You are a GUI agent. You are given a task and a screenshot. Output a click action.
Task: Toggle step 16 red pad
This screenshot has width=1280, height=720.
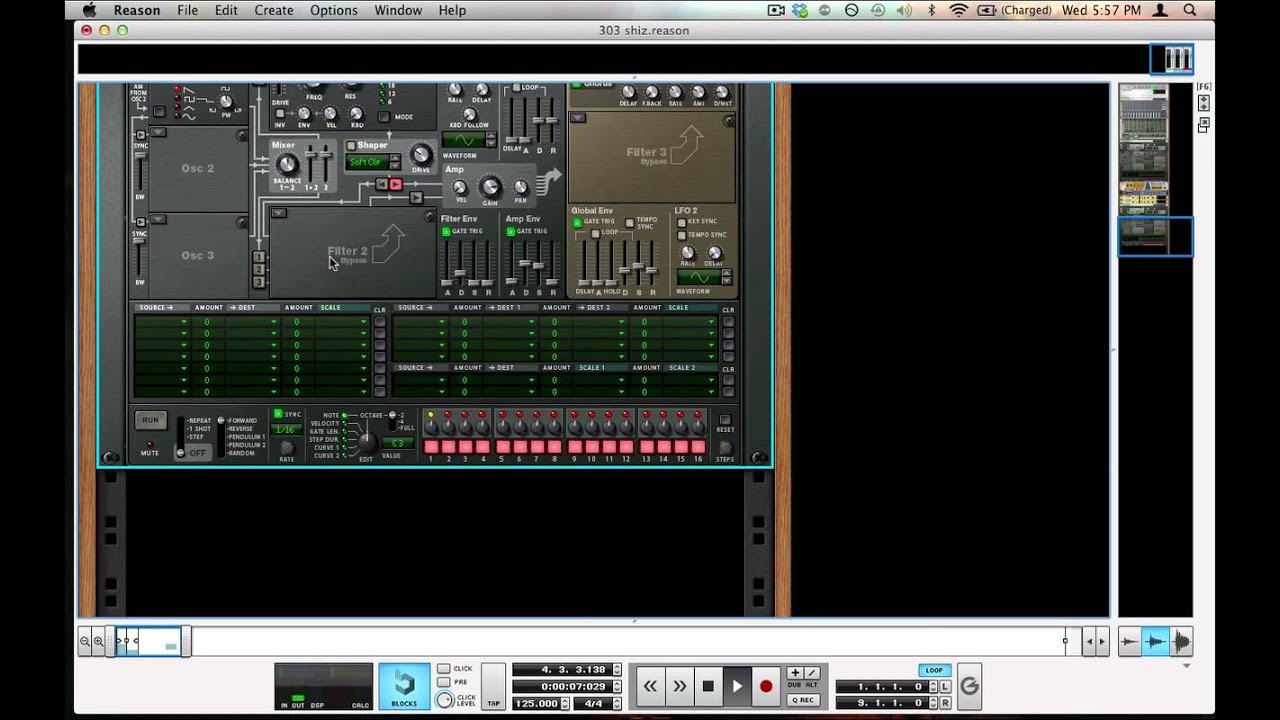coord(698,447)
